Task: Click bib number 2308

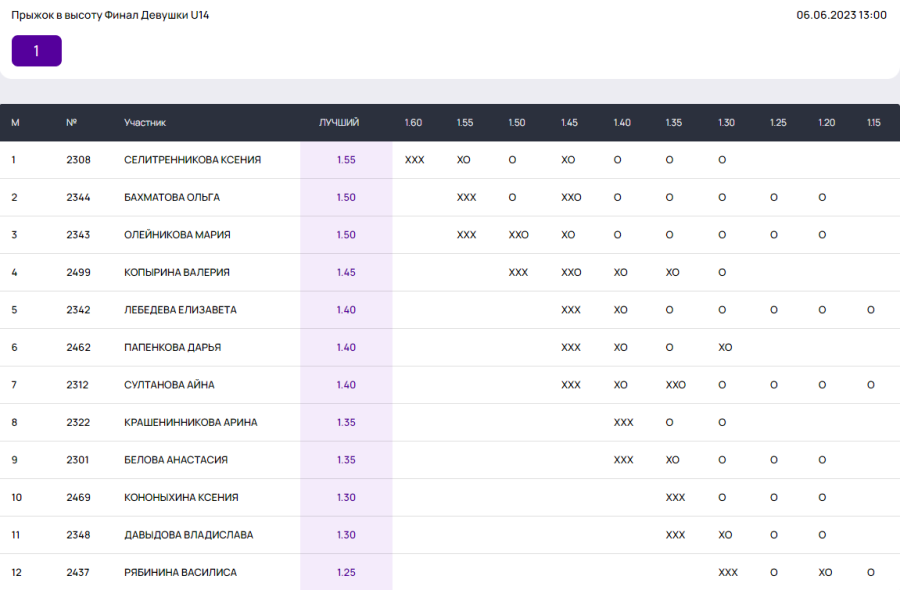Action: 78,160
